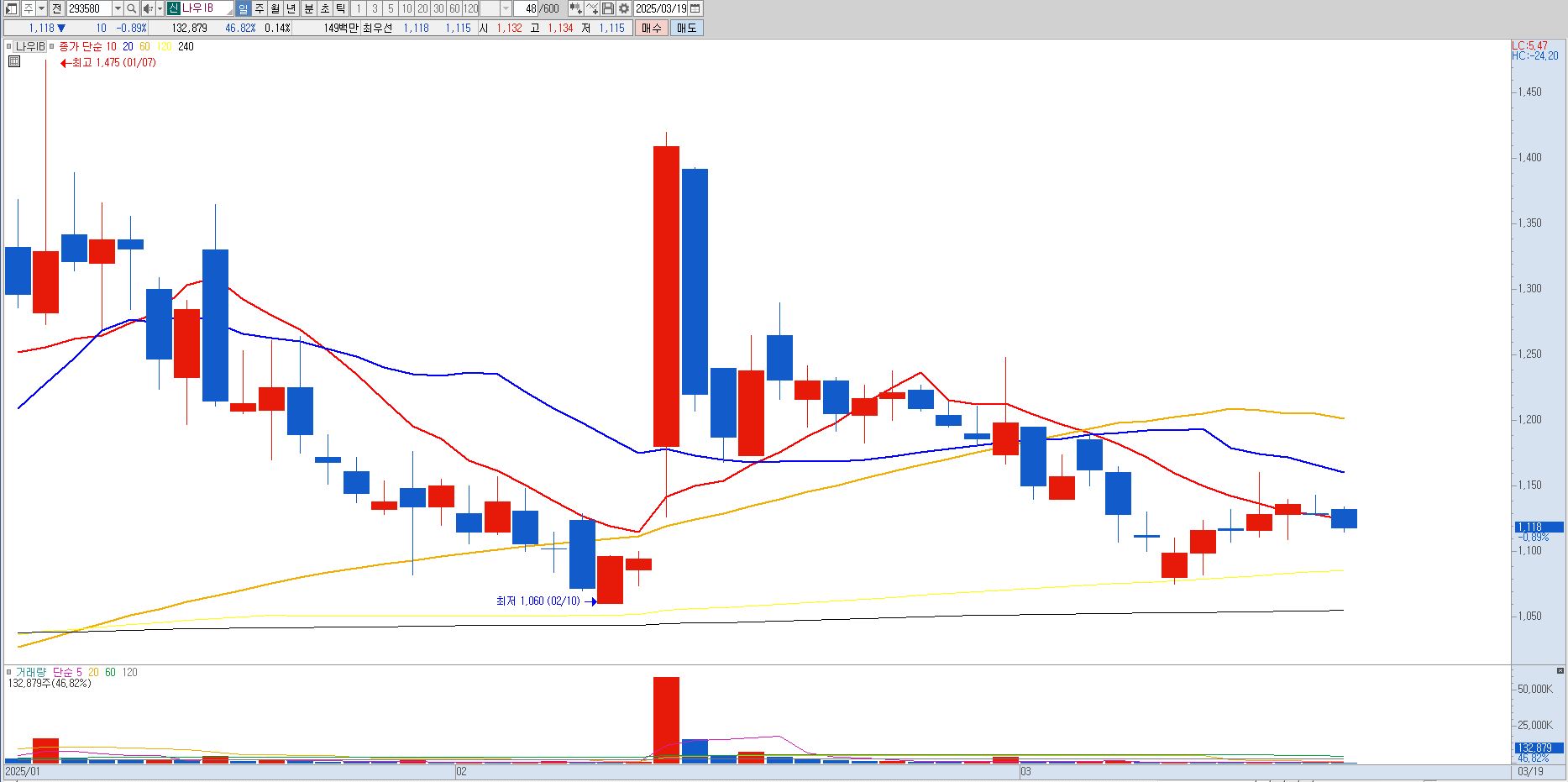Click the speaker sound icon in toolbar
Image resolution: width=1568 pixels, height=782 pixels.
148,8
